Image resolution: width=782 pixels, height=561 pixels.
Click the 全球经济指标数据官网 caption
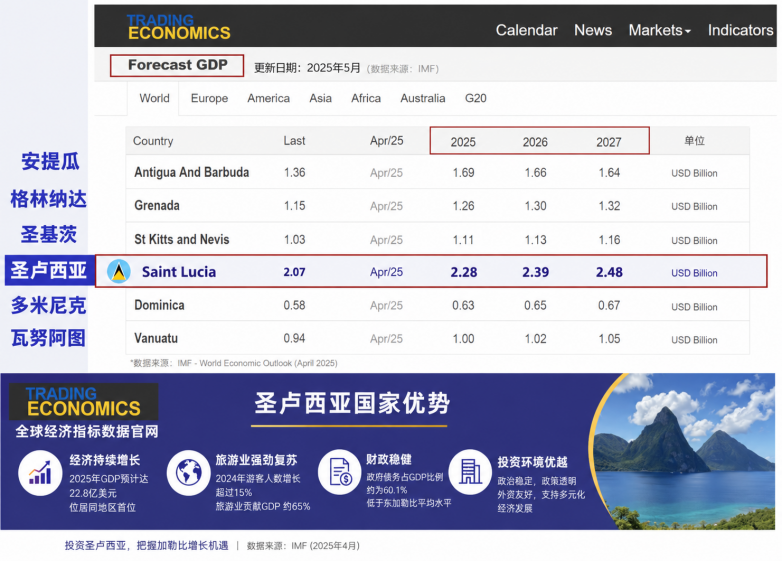pyautogui.click(x=87, y=431)
